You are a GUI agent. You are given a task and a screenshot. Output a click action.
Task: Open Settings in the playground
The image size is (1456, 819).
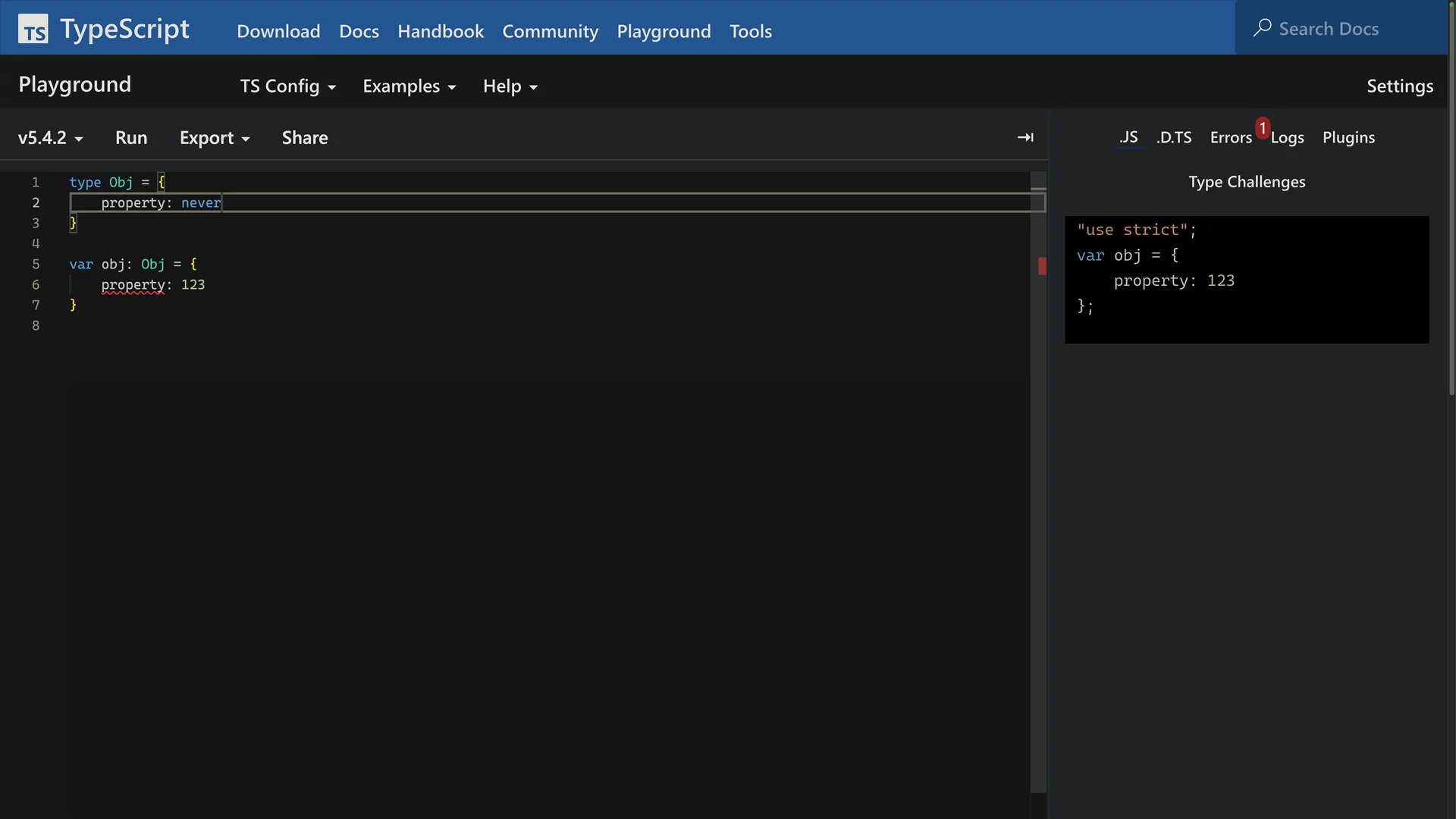(1399, 86)
